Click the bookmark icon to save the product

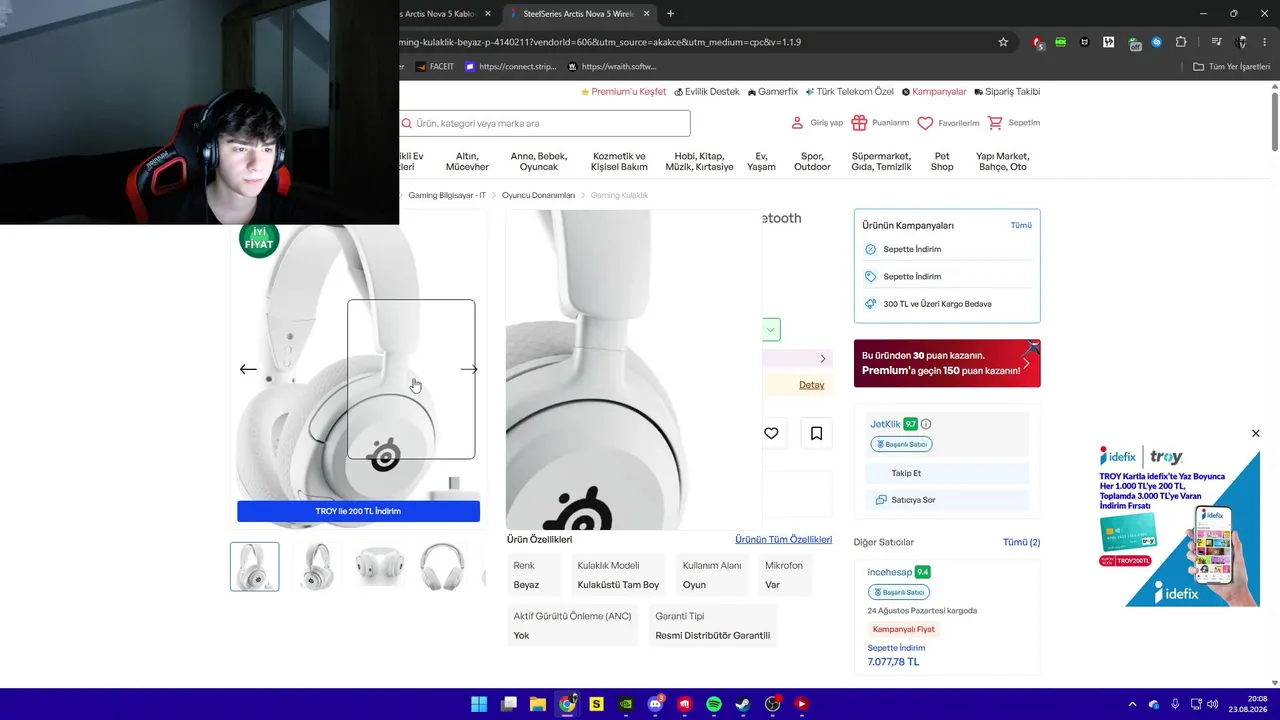[x=816, y=433]
